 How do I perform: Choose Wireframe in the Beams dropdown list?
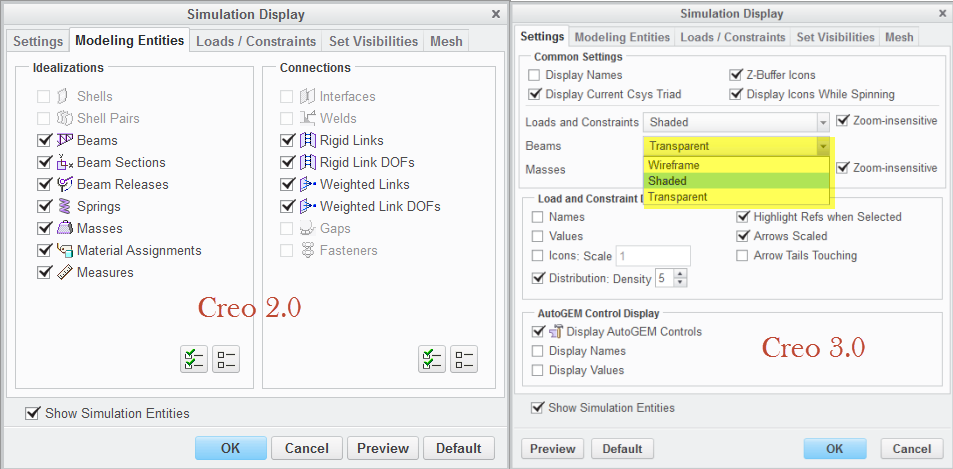coord(736,165)
